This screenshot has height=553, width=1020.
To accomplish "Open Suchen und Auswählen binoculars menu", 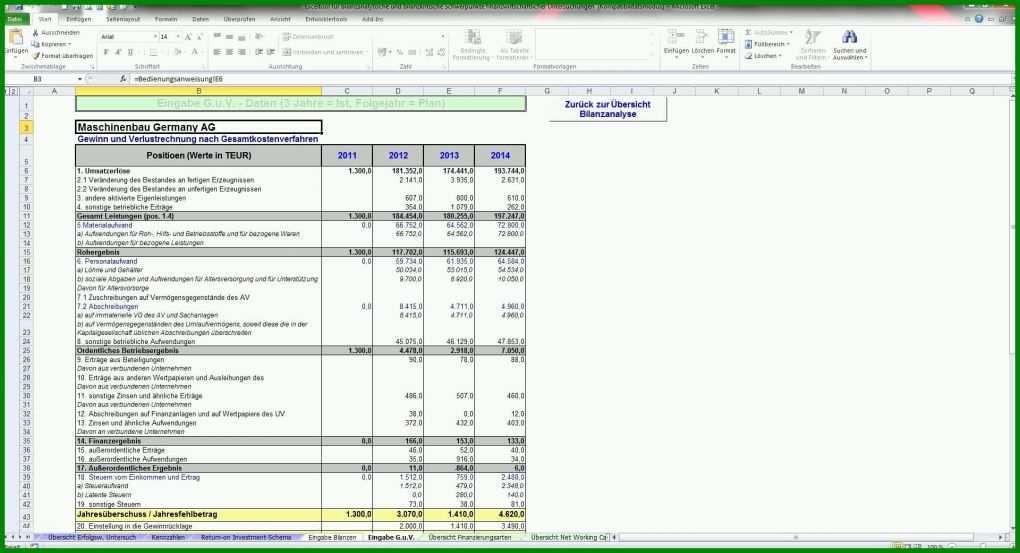I will coord(850,45).
